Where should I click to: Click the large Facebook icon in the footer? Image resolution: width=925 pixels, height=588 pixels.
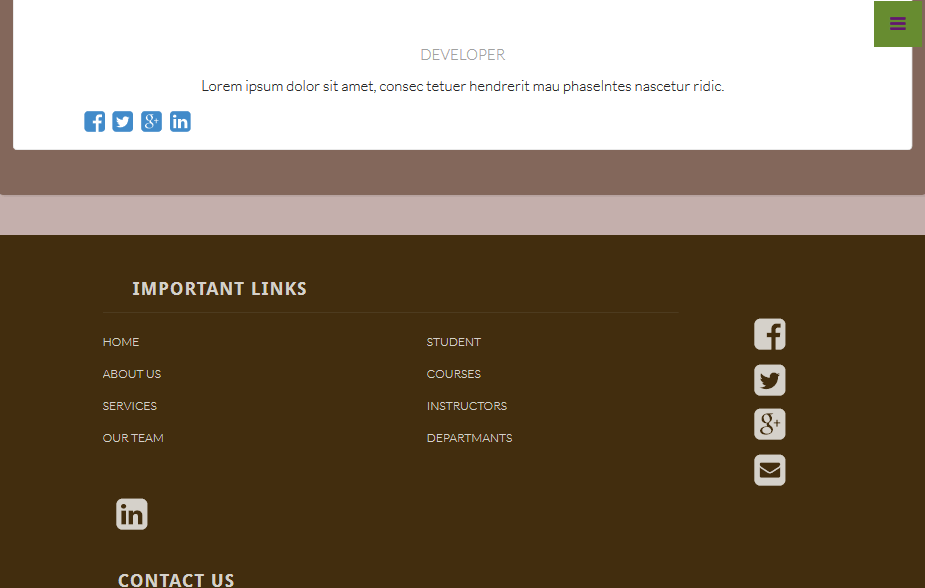coord(769,334)
